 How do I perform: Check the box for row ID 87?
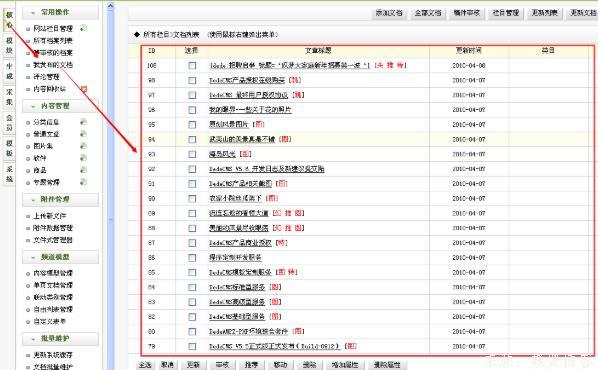(192, 243)
